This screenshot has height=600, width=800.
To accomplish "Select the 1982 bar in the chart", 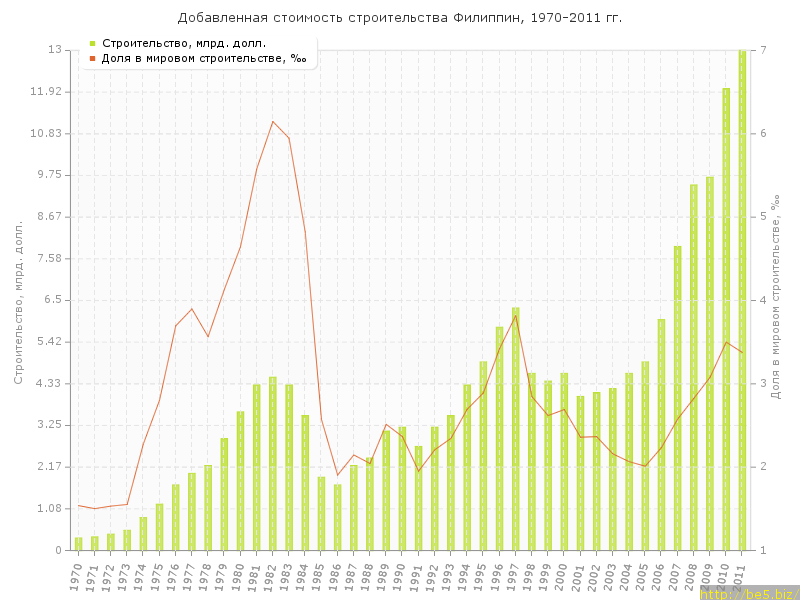I will point(272,463).
